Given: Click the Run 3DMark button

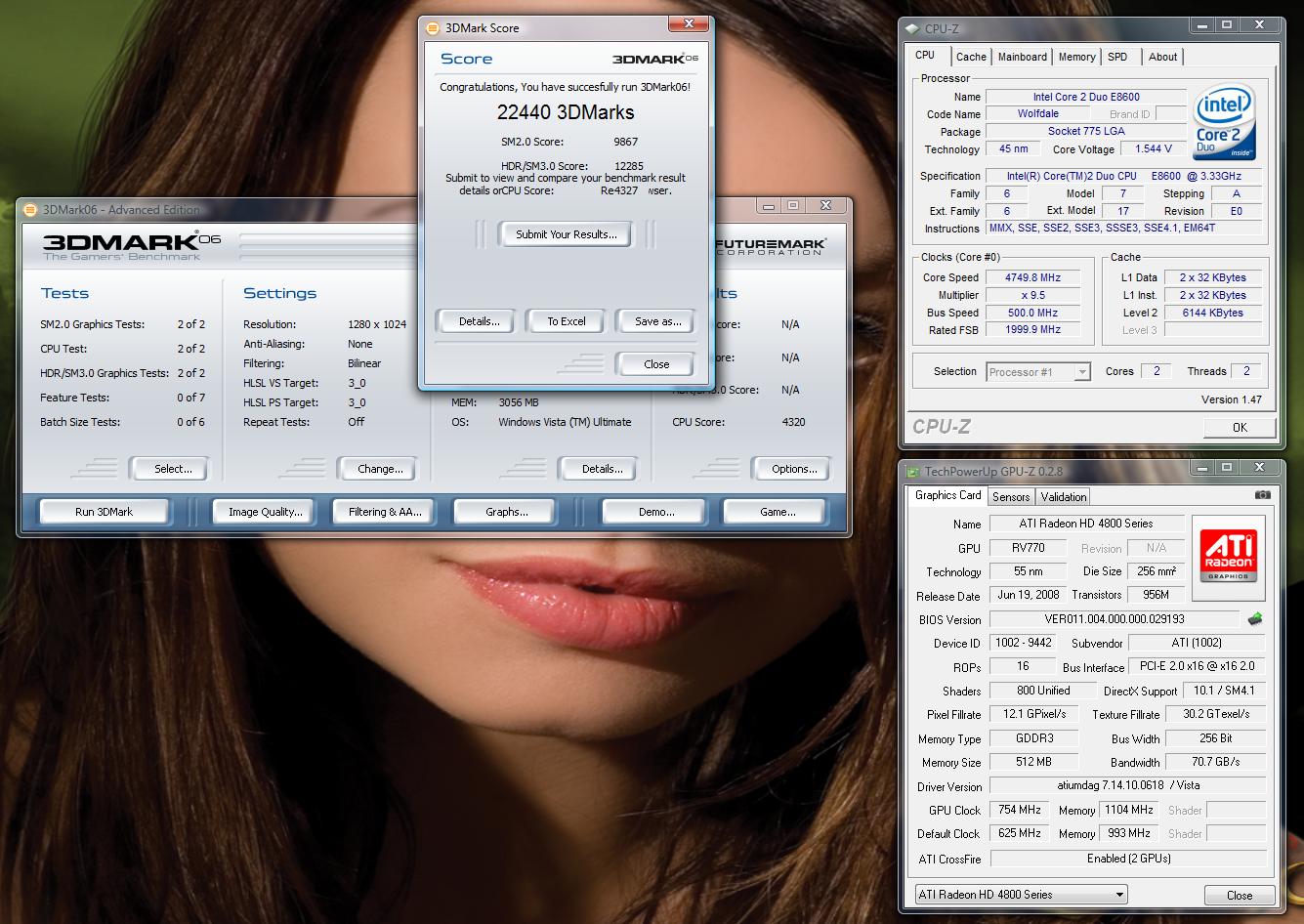Looking at the screenshot, I should tap(104, 512).
